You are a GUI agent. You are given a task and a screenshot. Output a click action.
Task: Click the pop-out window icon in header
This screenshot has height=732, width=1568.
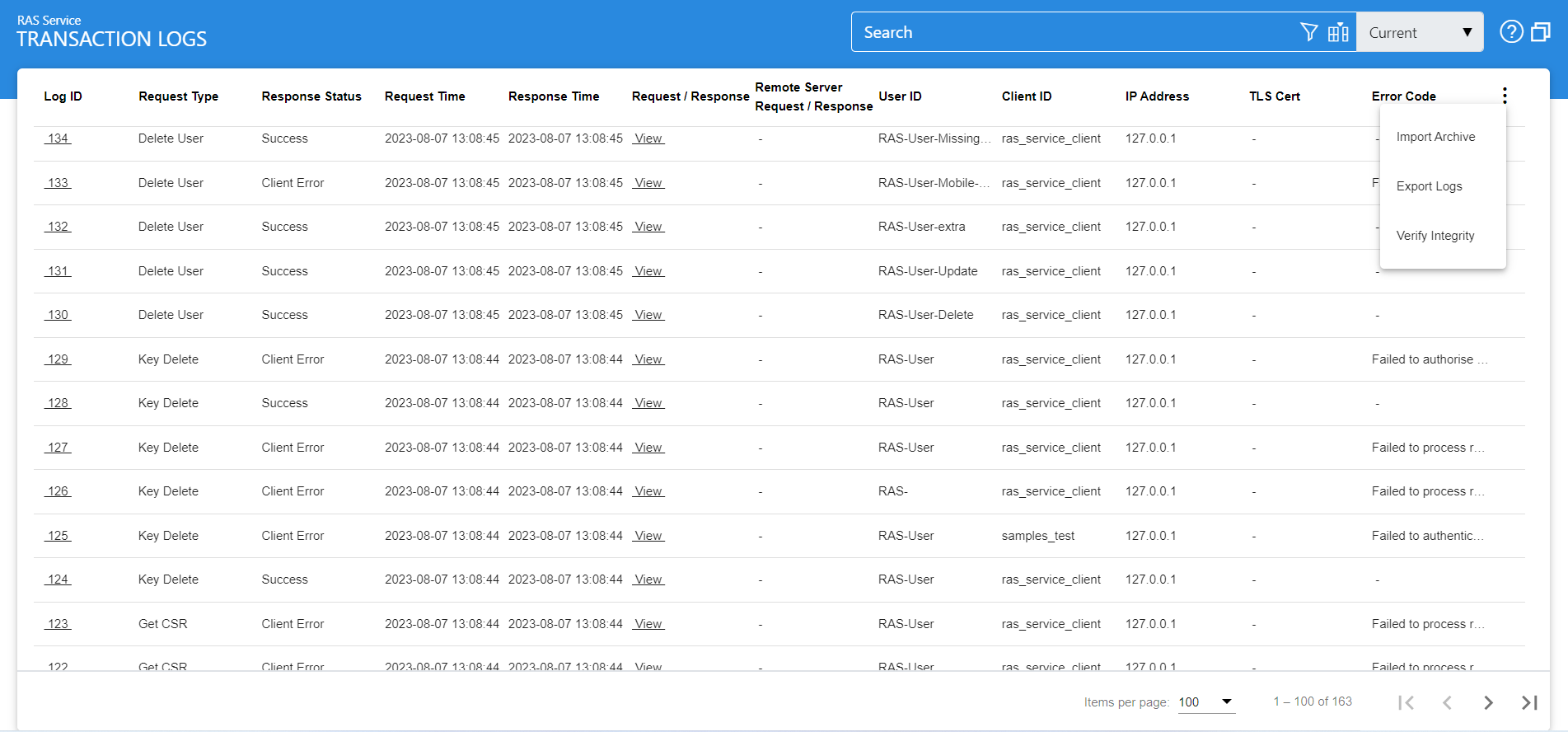click(1540, 32)
